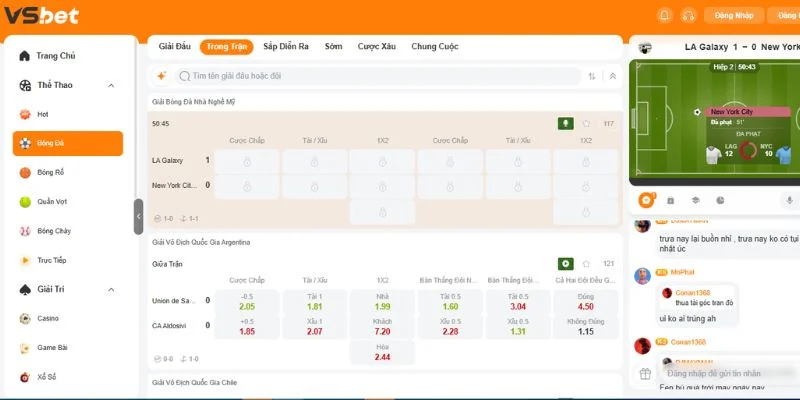Bet Đúng both teams score 4.50
Screen dimensions: 800x400
586,302
